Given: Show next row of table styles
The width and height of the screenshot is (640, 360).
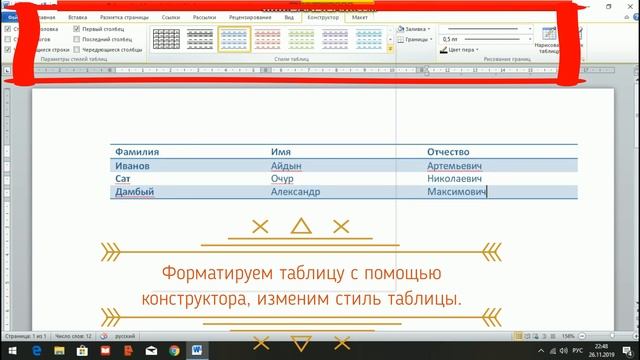Looking at the screenshot, I should pyautogui.click(x=390, y=39).
